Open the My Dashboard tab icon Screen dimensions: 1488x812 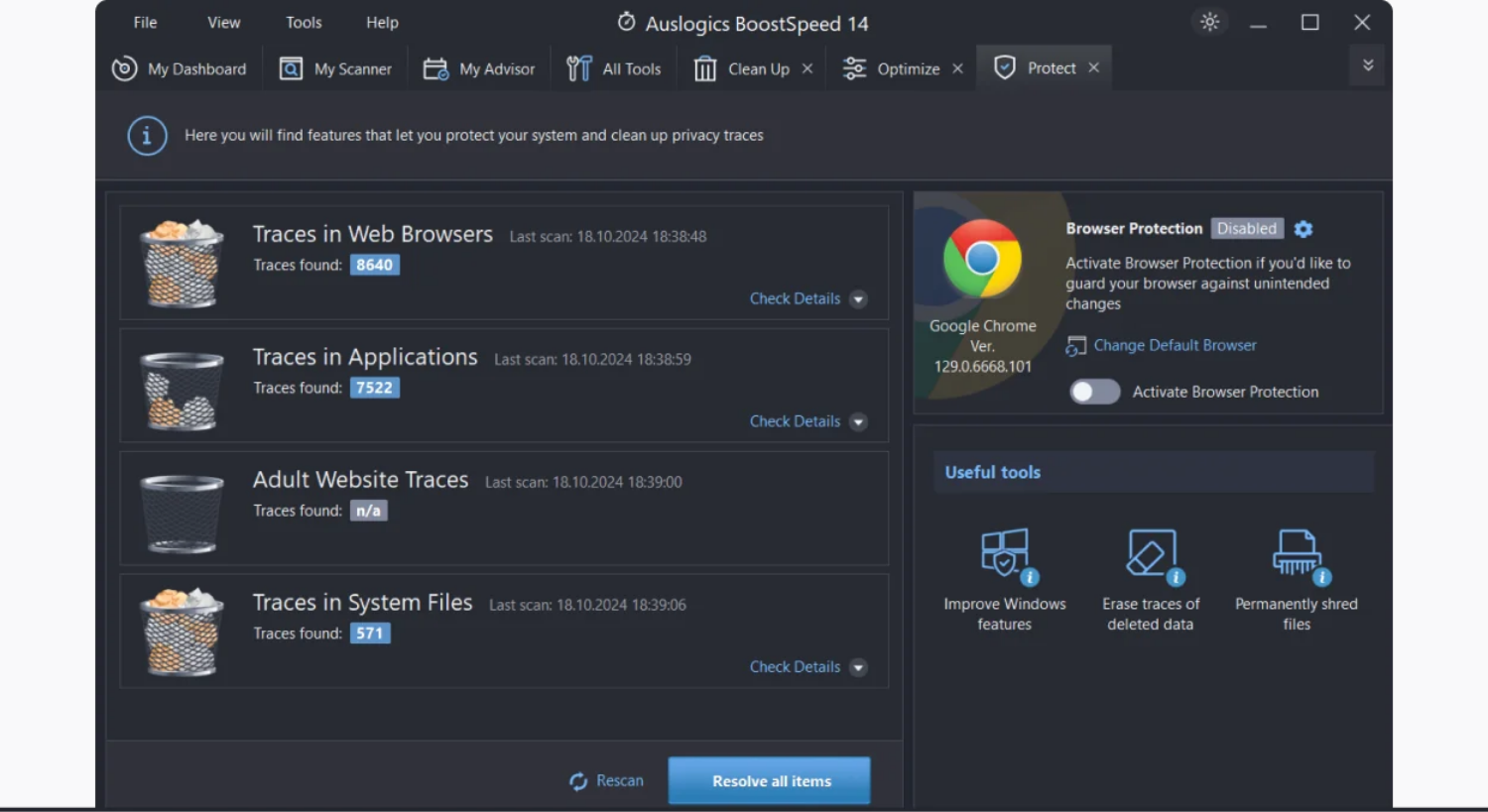click(x=124, y=68)
